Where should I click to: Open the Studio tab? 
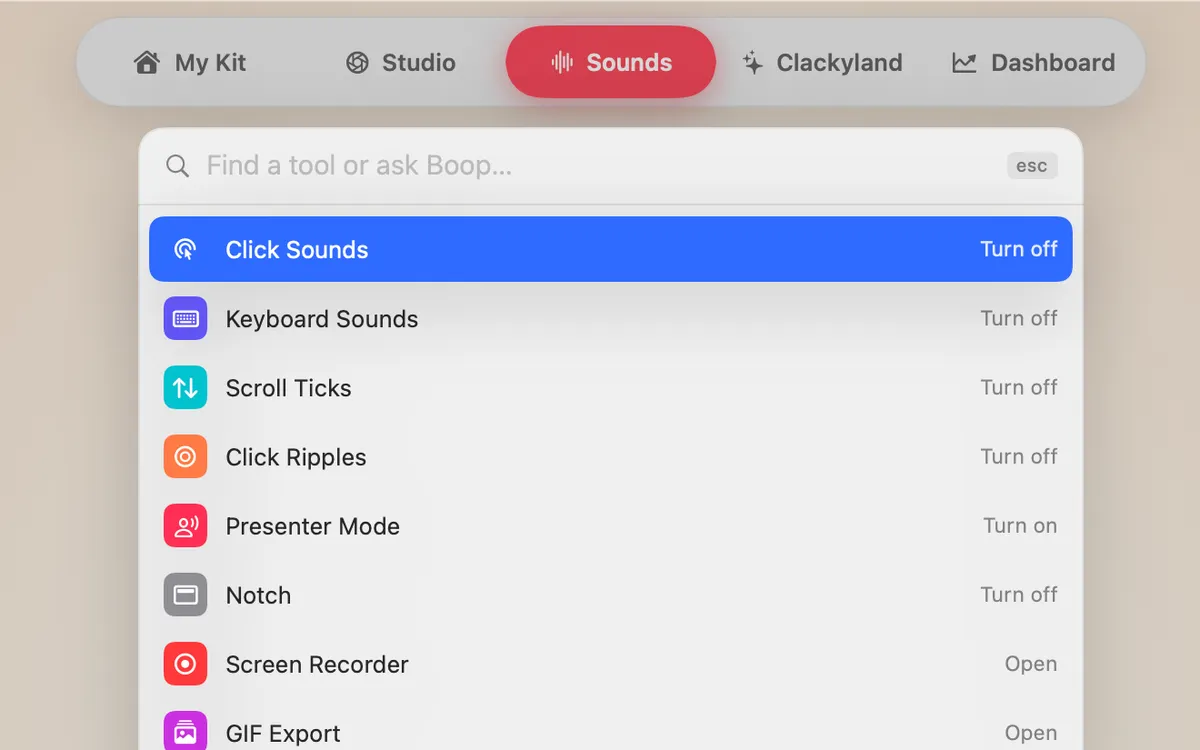point(400,63)
